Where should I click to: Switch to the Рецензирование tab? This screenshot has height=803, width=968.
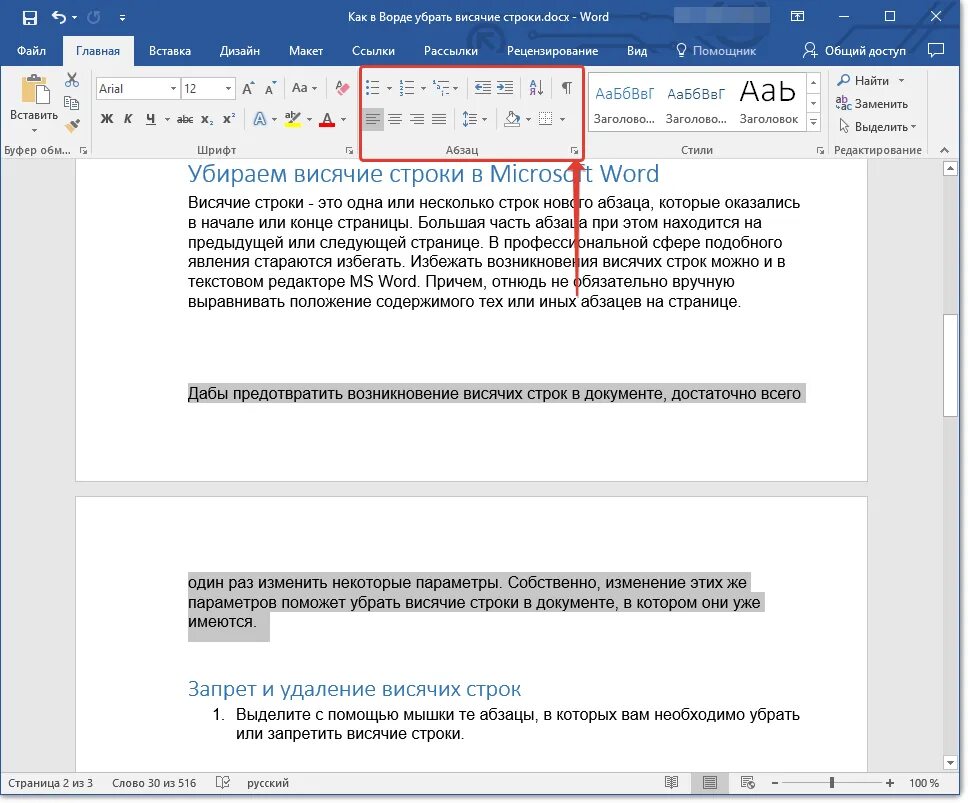pos(553,51)
